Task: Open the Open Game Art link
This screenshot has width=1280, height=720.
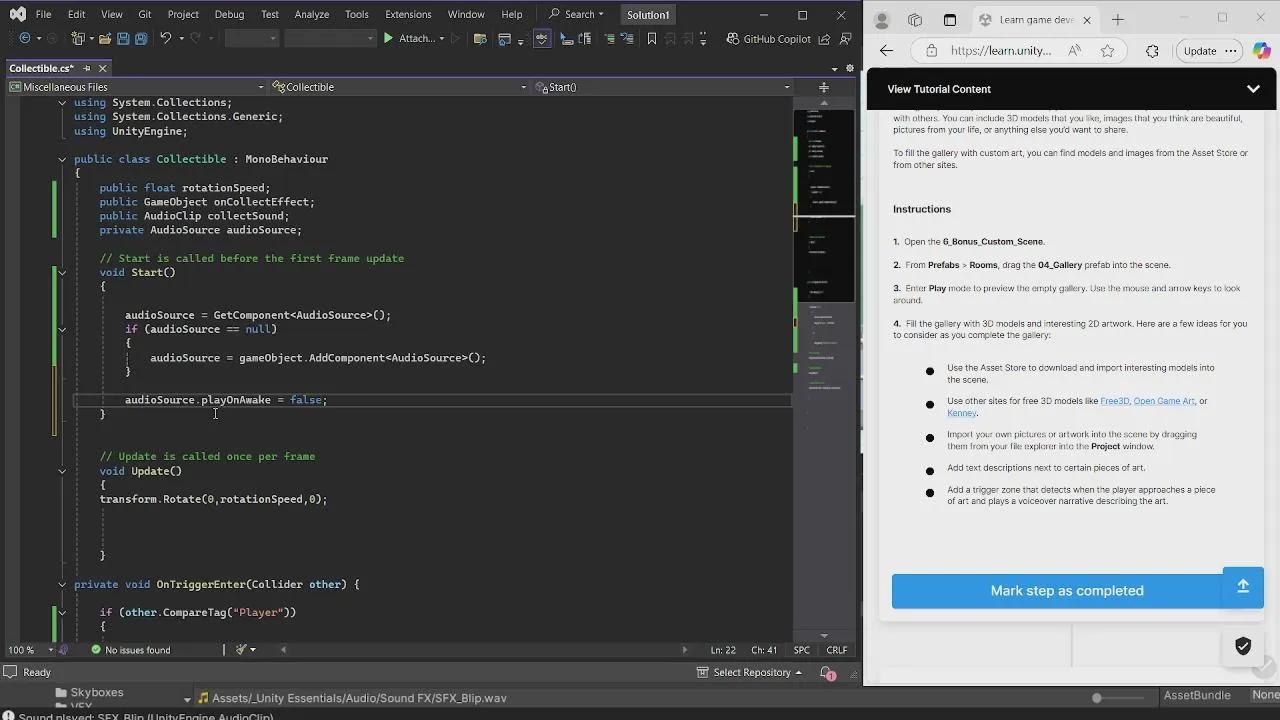Action: tap(1164, 401)
